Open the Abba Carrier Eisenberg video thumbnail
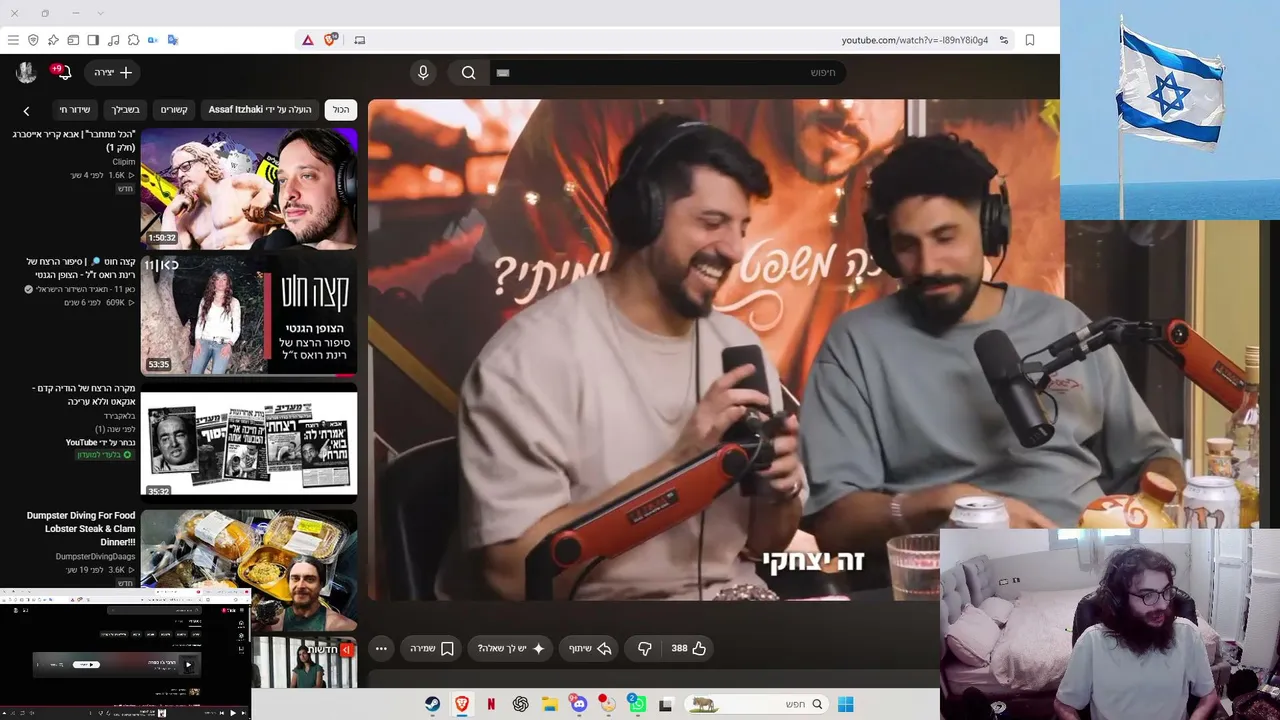 pyautogui.click(x=248, y=188)
